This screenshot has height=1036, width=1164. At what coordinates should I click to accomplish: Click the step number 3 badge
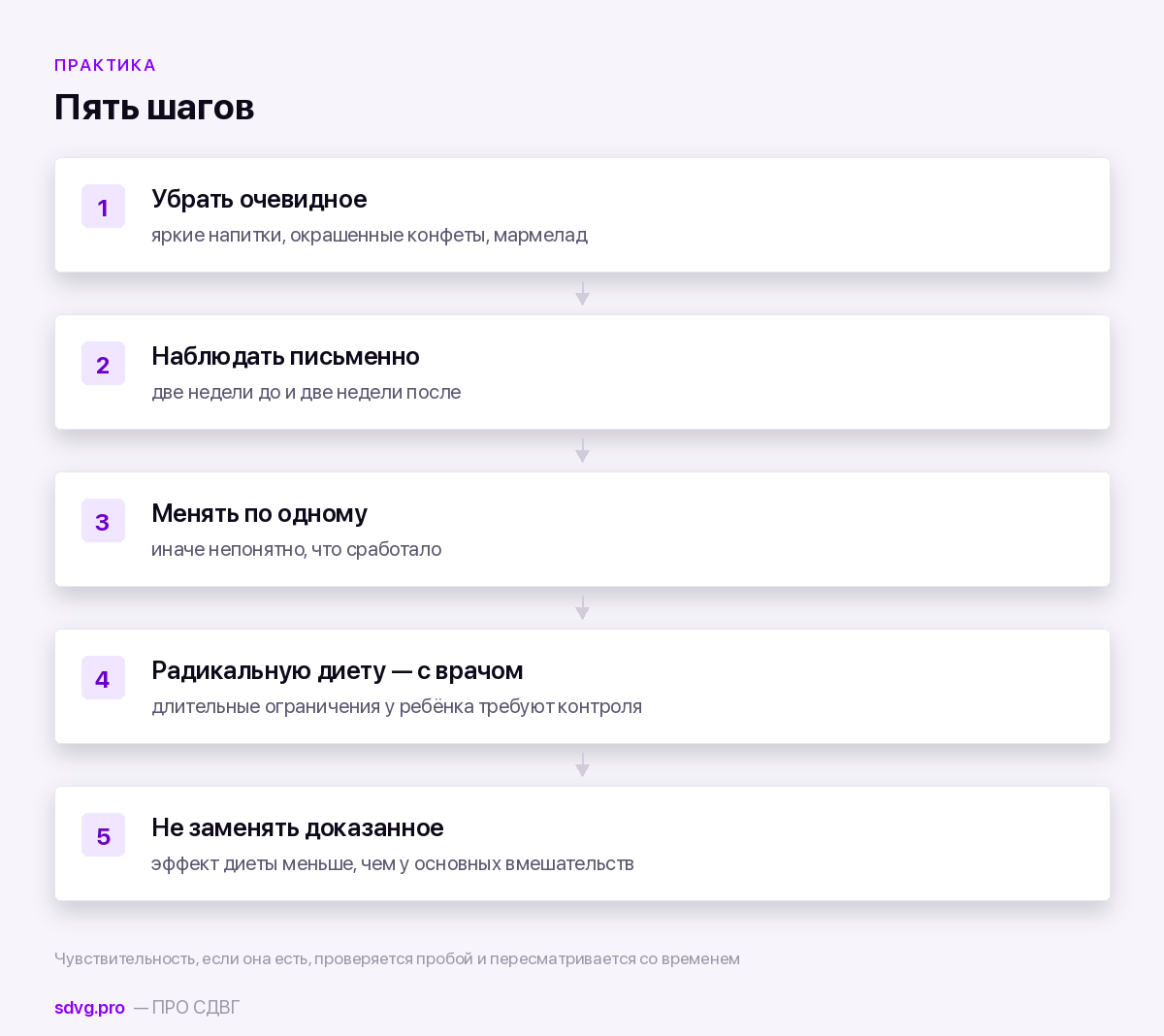point(103,521)
